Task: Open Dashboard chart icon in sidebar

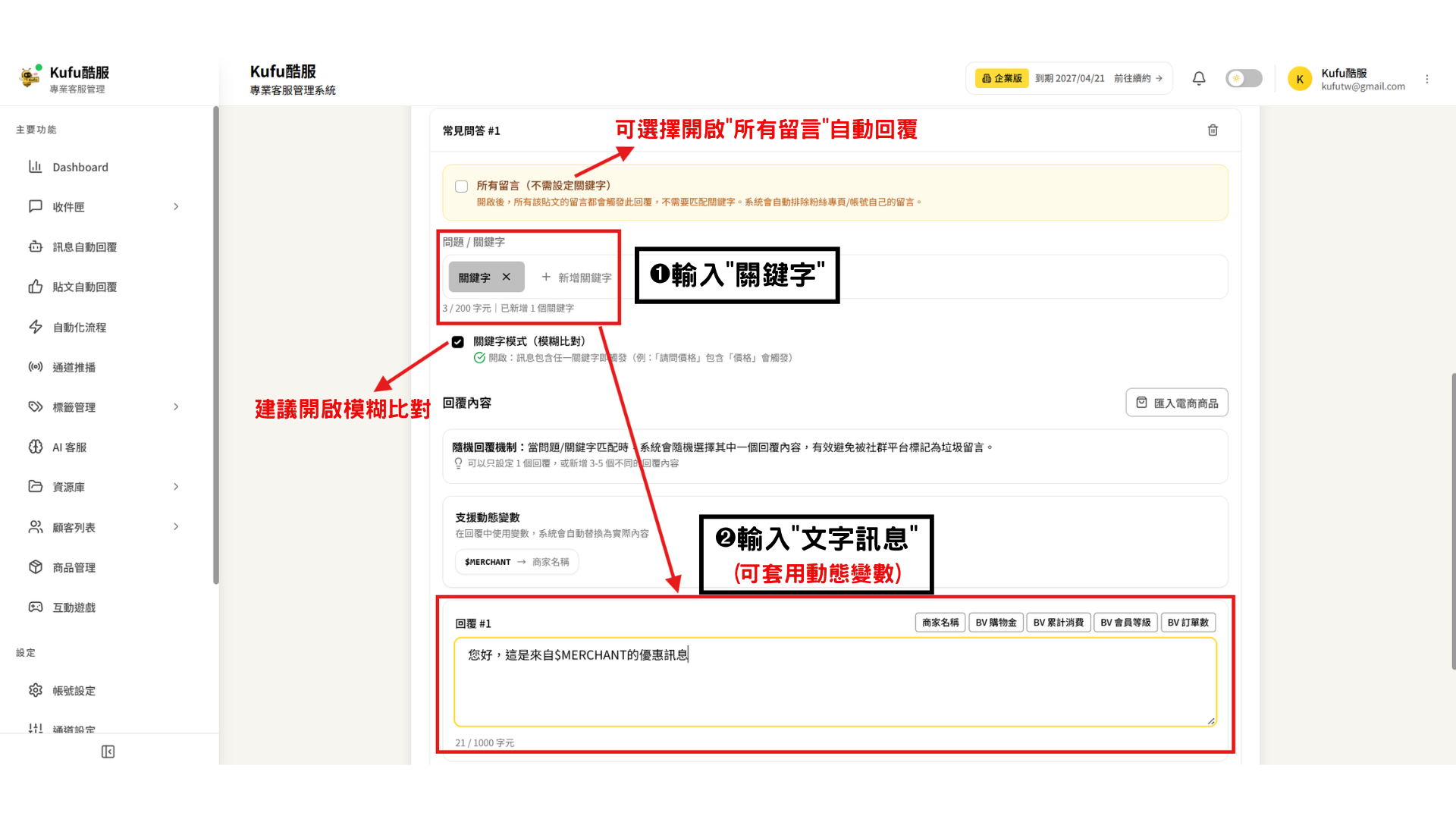Action: click(35, 166)
